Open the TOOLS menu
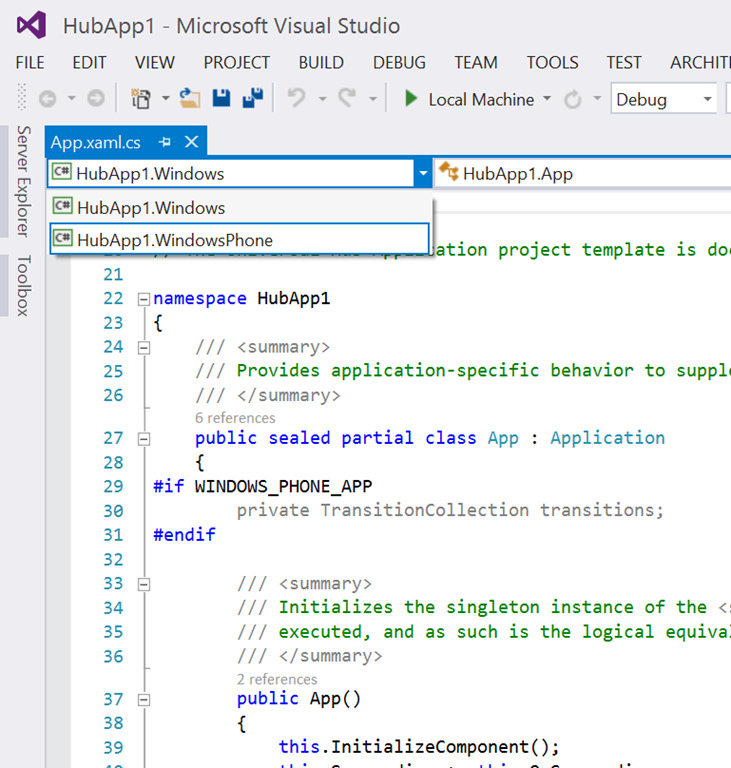The image size is (731, 768). (x=553, y=63)
